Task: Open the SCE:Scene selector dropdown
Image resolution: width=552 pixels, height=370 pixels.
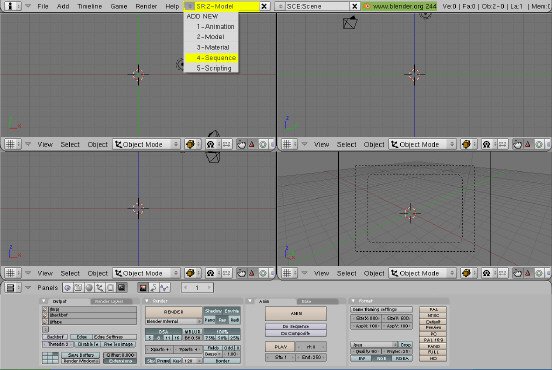Action: click(280, 6)
